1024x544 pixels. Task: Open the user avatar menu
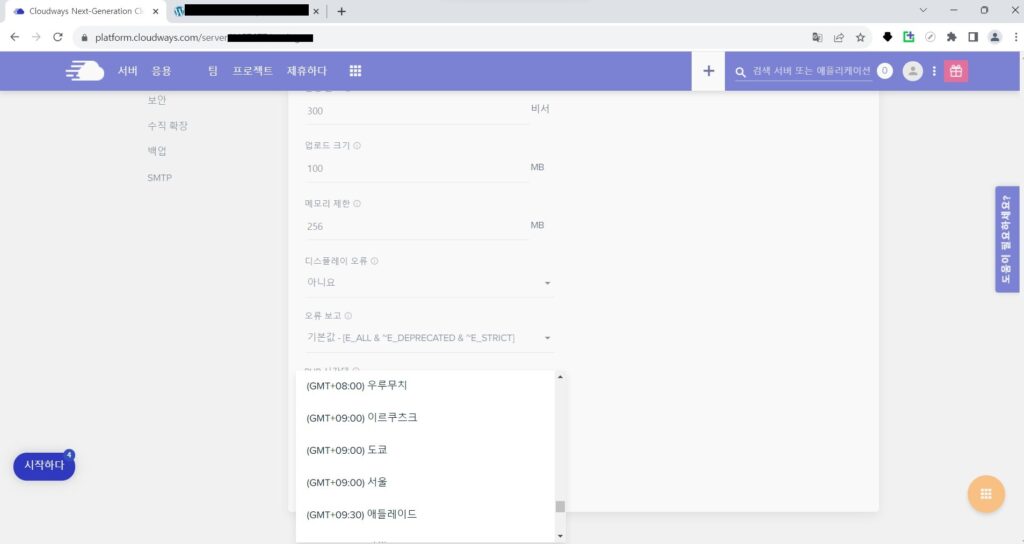click(912, 71)
